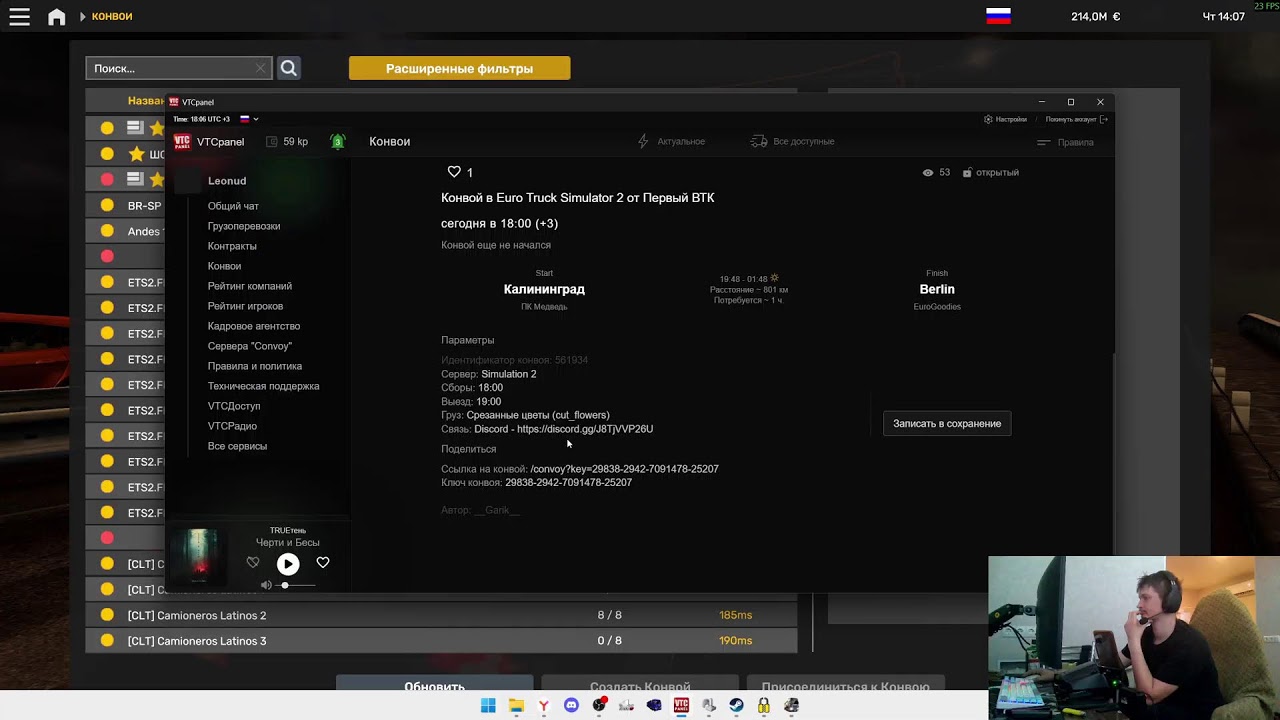Open OBS Studio from taskbar
The image size is (1280, 720).
click(x=599, y=706)
